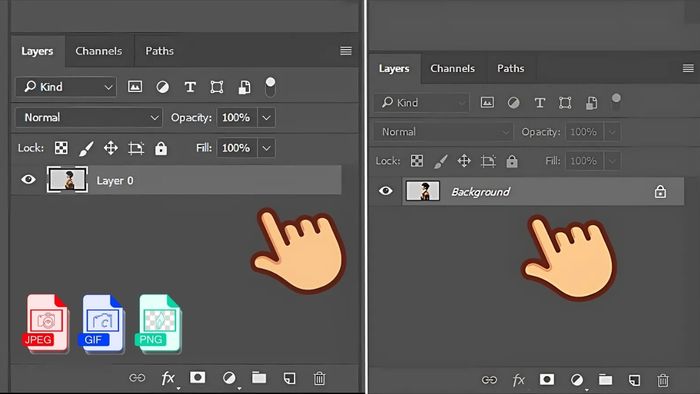Switch to Channels tab in right panel
This screenshot has width=700, height=394.
coord(452,68)
